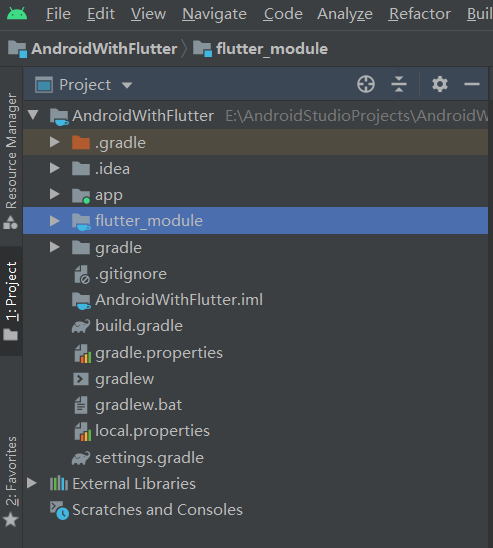
Task: Click the Collapse All icon
Action: pos(399,84)
